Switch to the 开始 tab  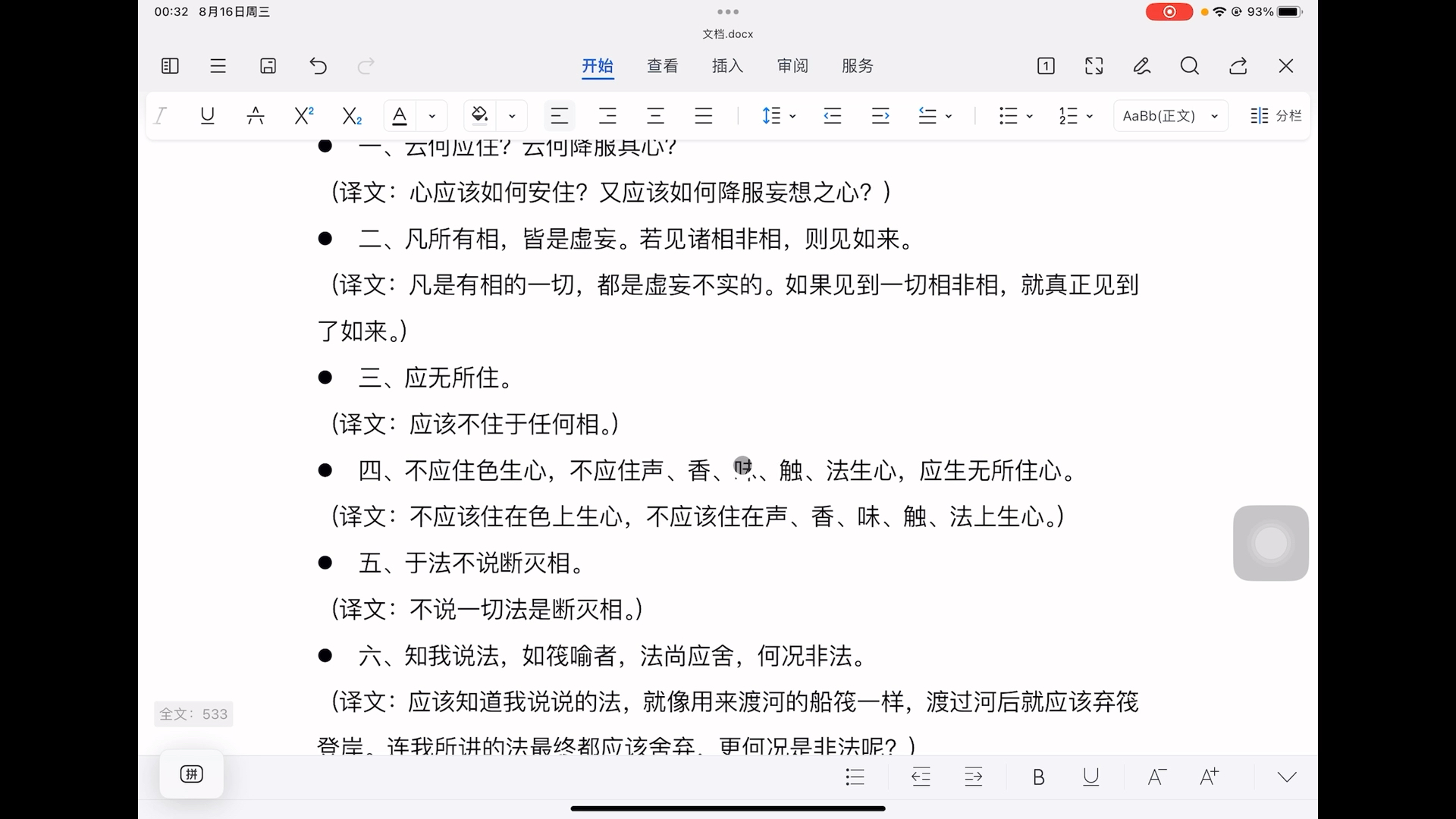[598, 66]
